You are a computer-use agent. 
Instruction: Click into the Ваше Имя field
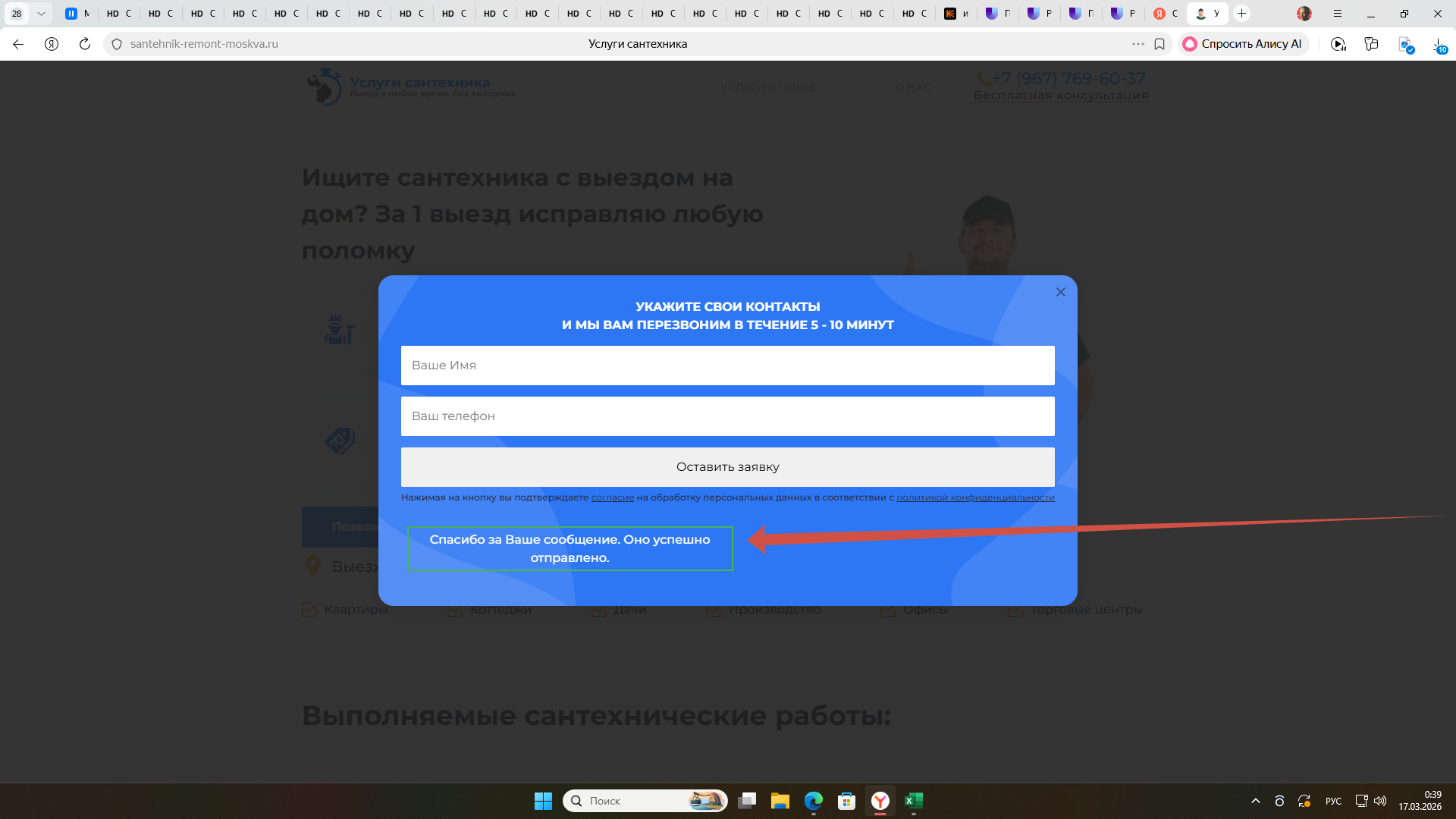coord(727,366)
